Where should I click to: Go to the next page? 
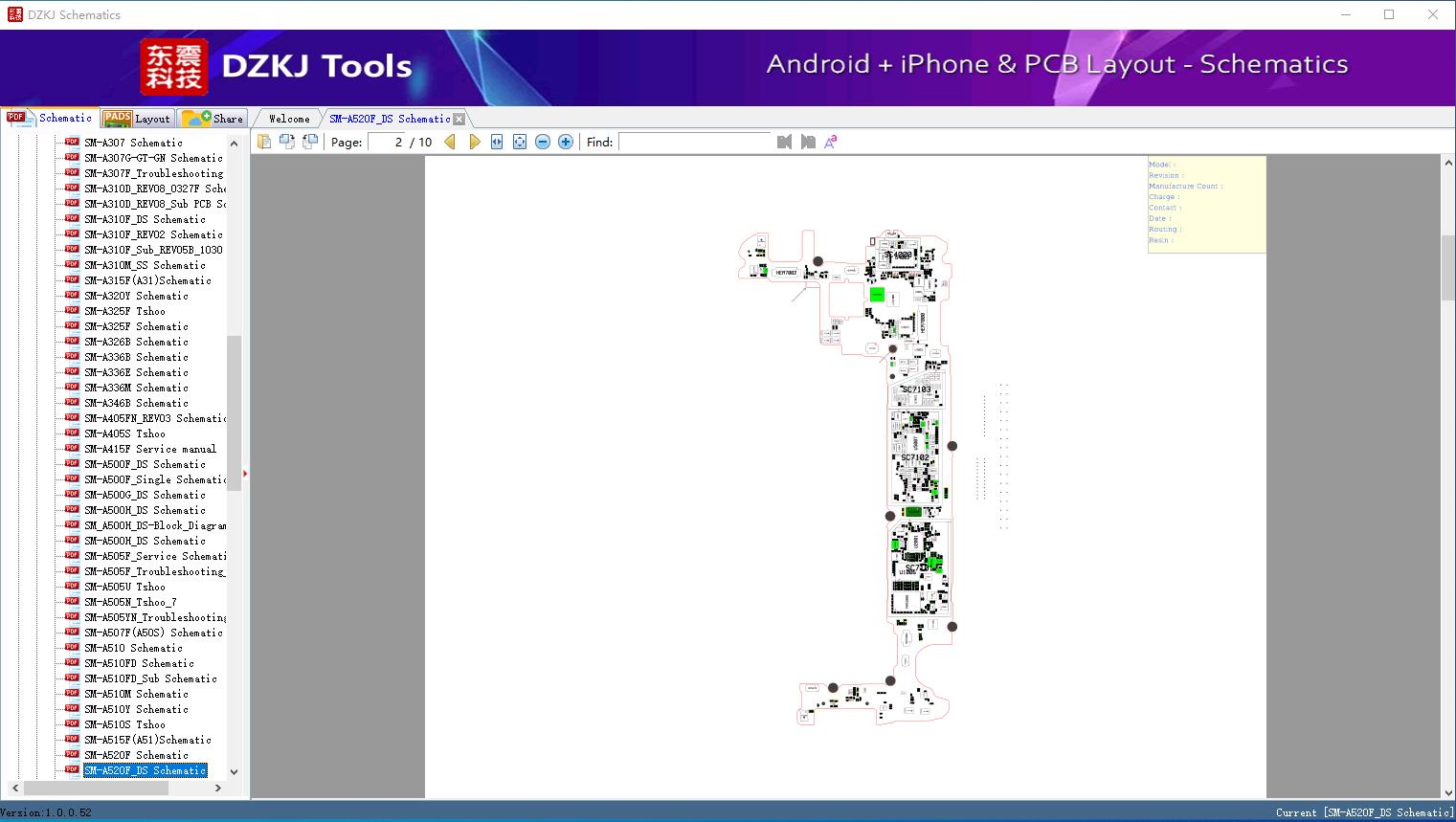pyautogui.click(x=474, y=142)
